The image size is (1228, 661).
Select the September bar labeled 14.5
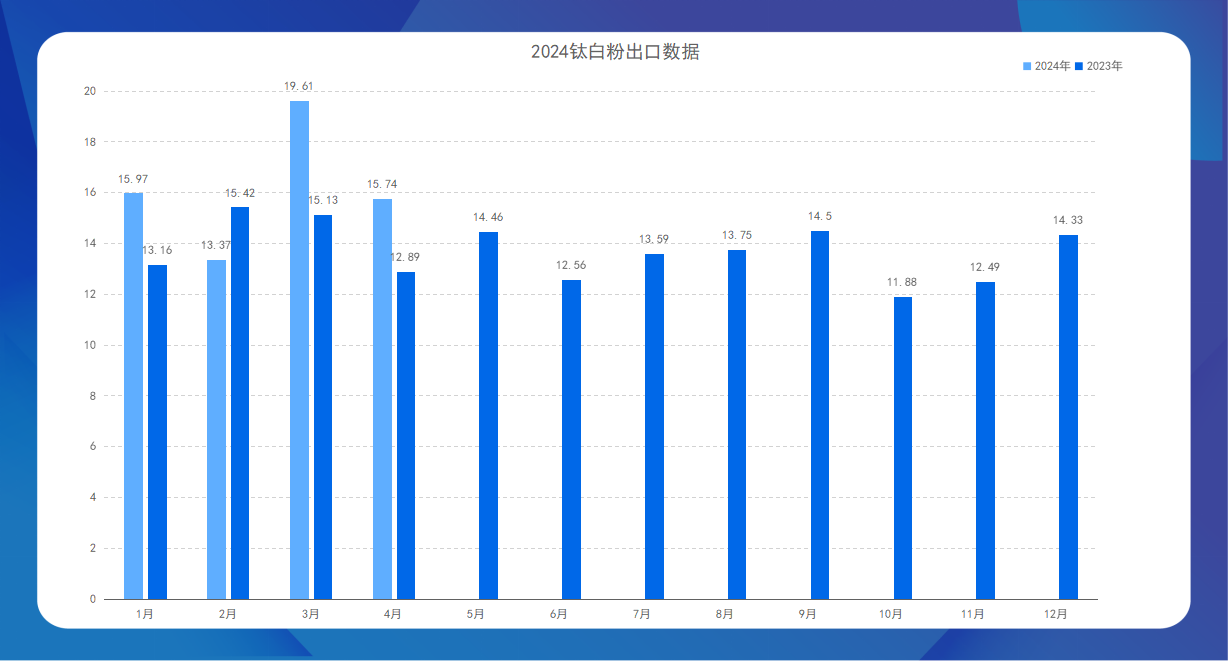820,415
